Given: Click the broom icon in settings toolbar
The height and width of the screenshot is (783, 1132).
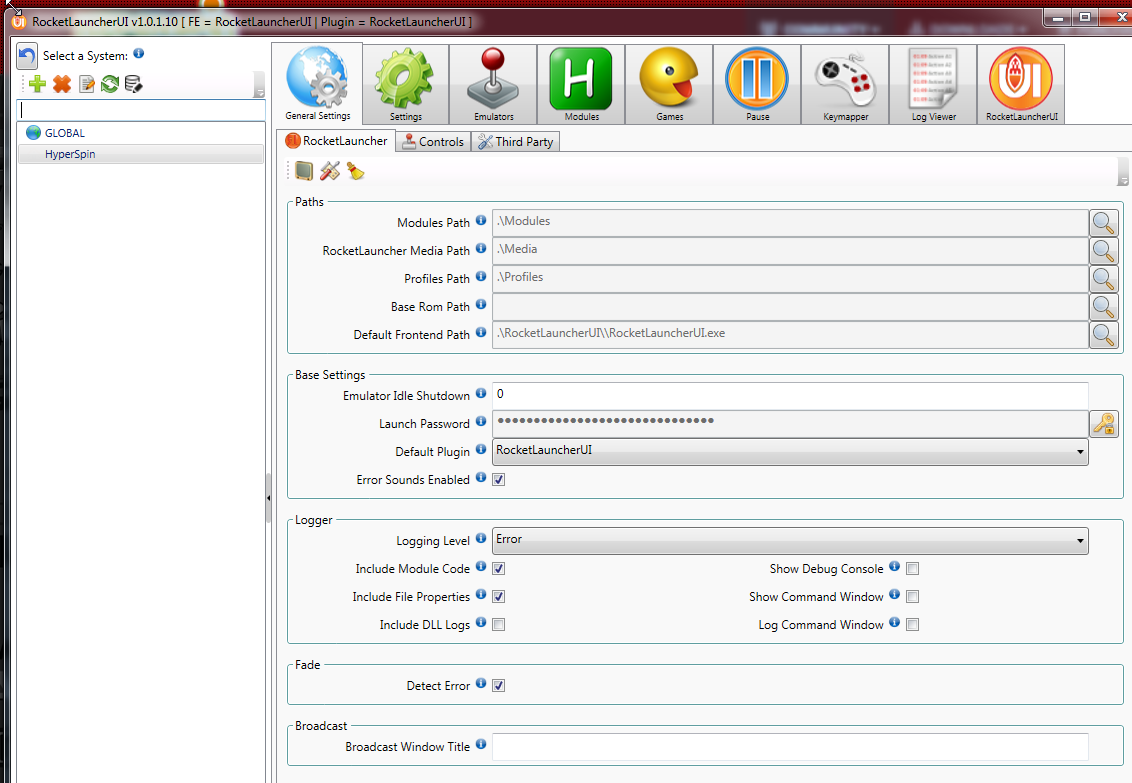Looking at the screenshot, I should 355,172.
